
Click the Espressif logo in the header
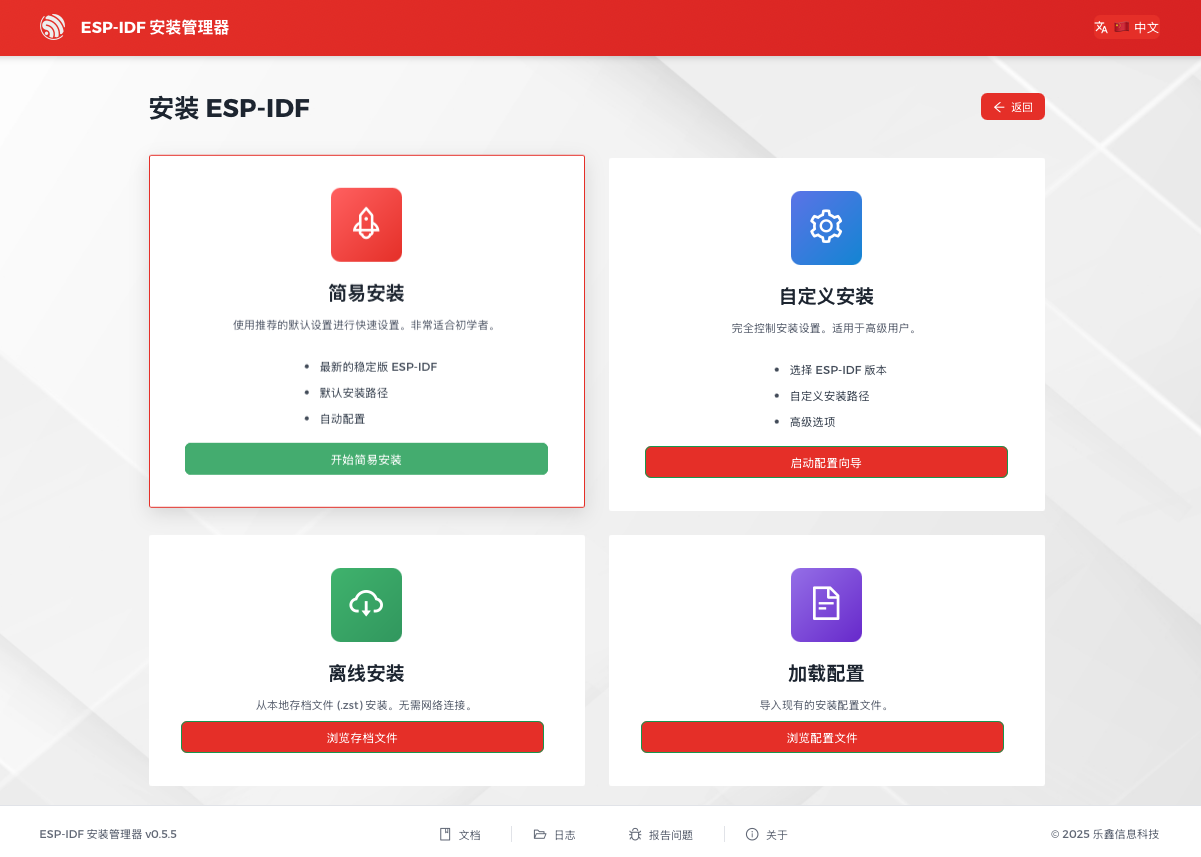pos(53,27)
